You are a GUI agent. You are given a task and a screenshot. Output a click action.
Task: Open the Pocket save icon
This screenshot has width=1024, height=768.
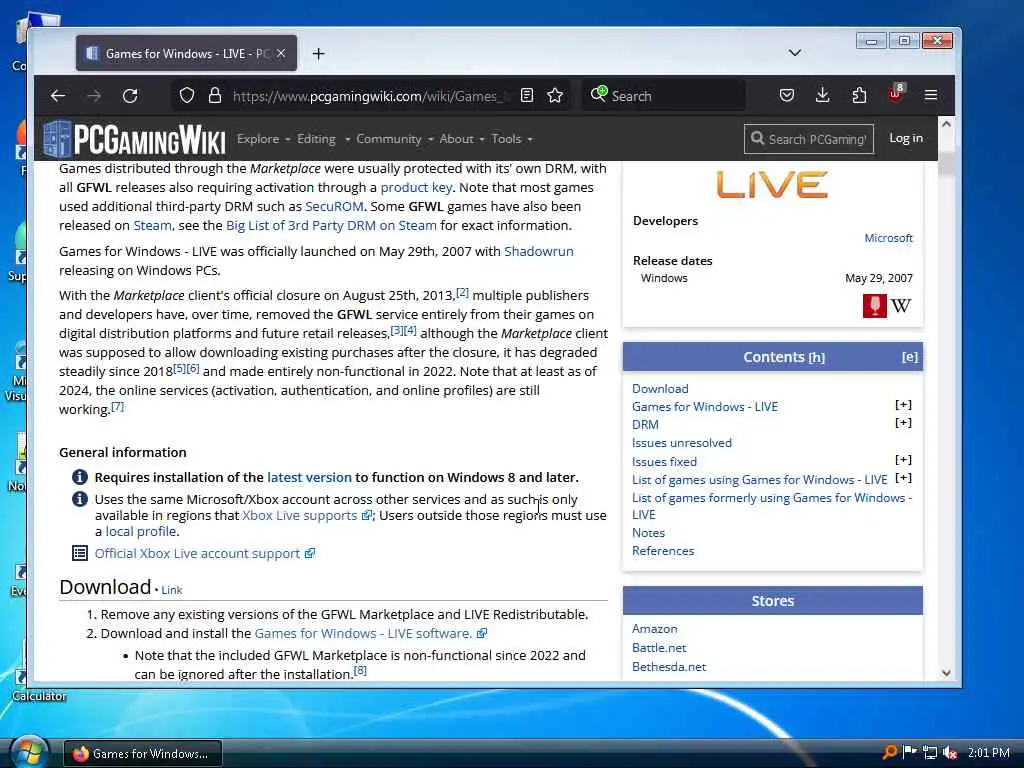(787, 95)
